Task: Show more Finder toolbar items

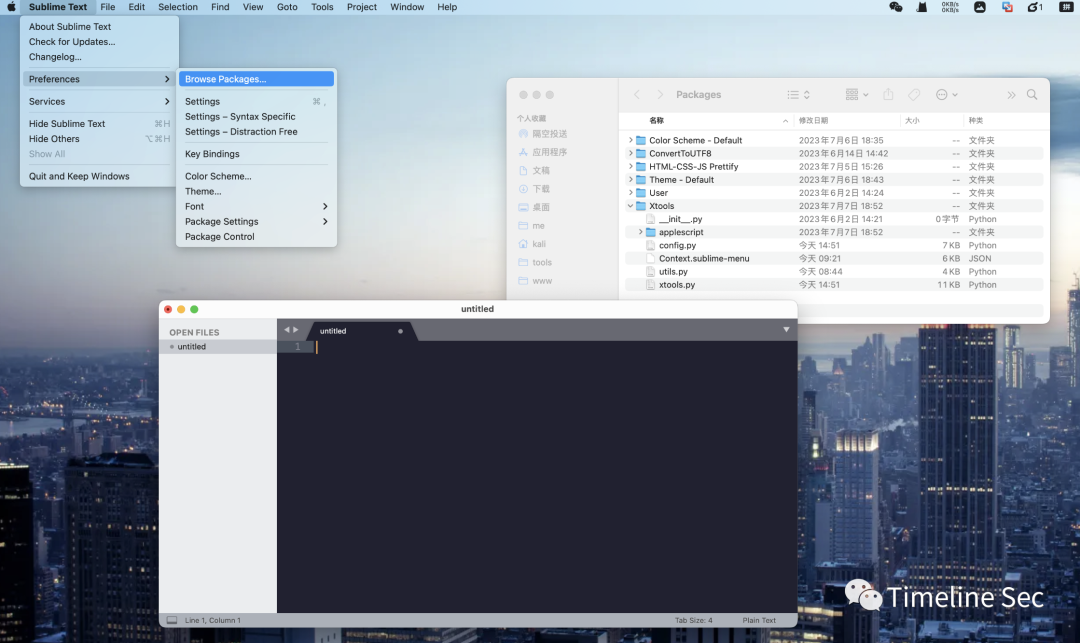Action: click(x=1011, y=94)
